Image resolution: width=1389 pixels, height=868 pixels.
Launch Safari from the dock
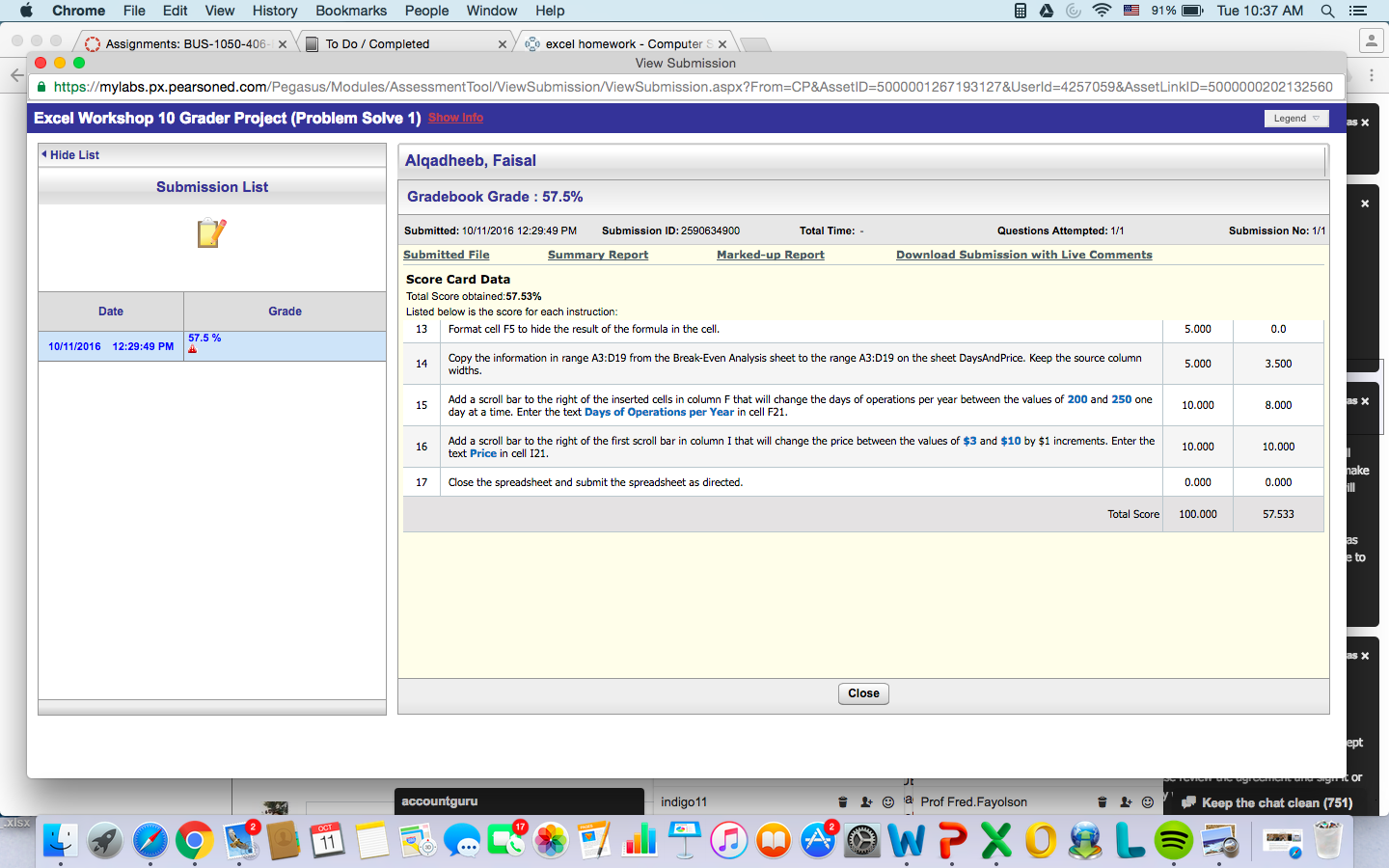tap(150, 841)
